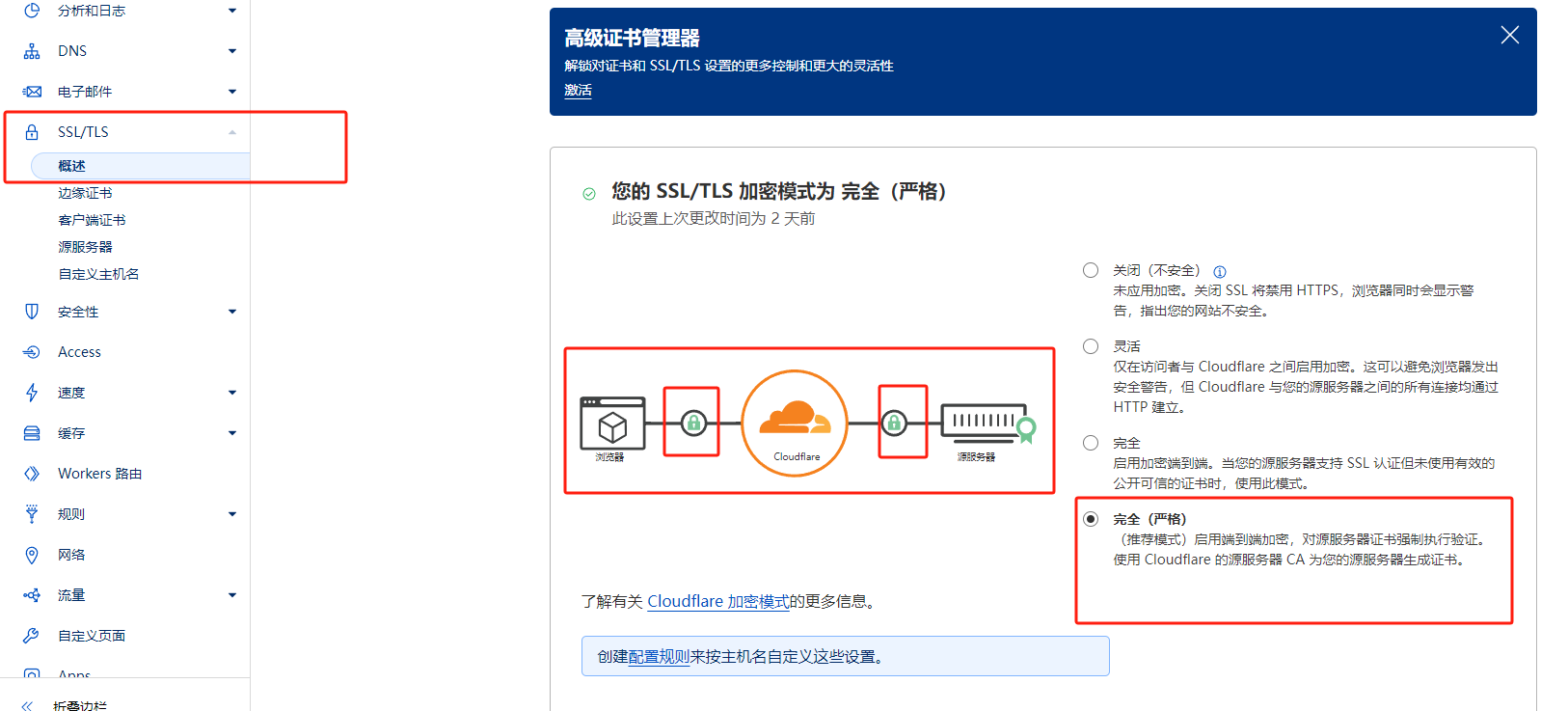This screenshot has height=711, width=1568.
Task: Click the 安全性 shield icon
Action: 32,312
